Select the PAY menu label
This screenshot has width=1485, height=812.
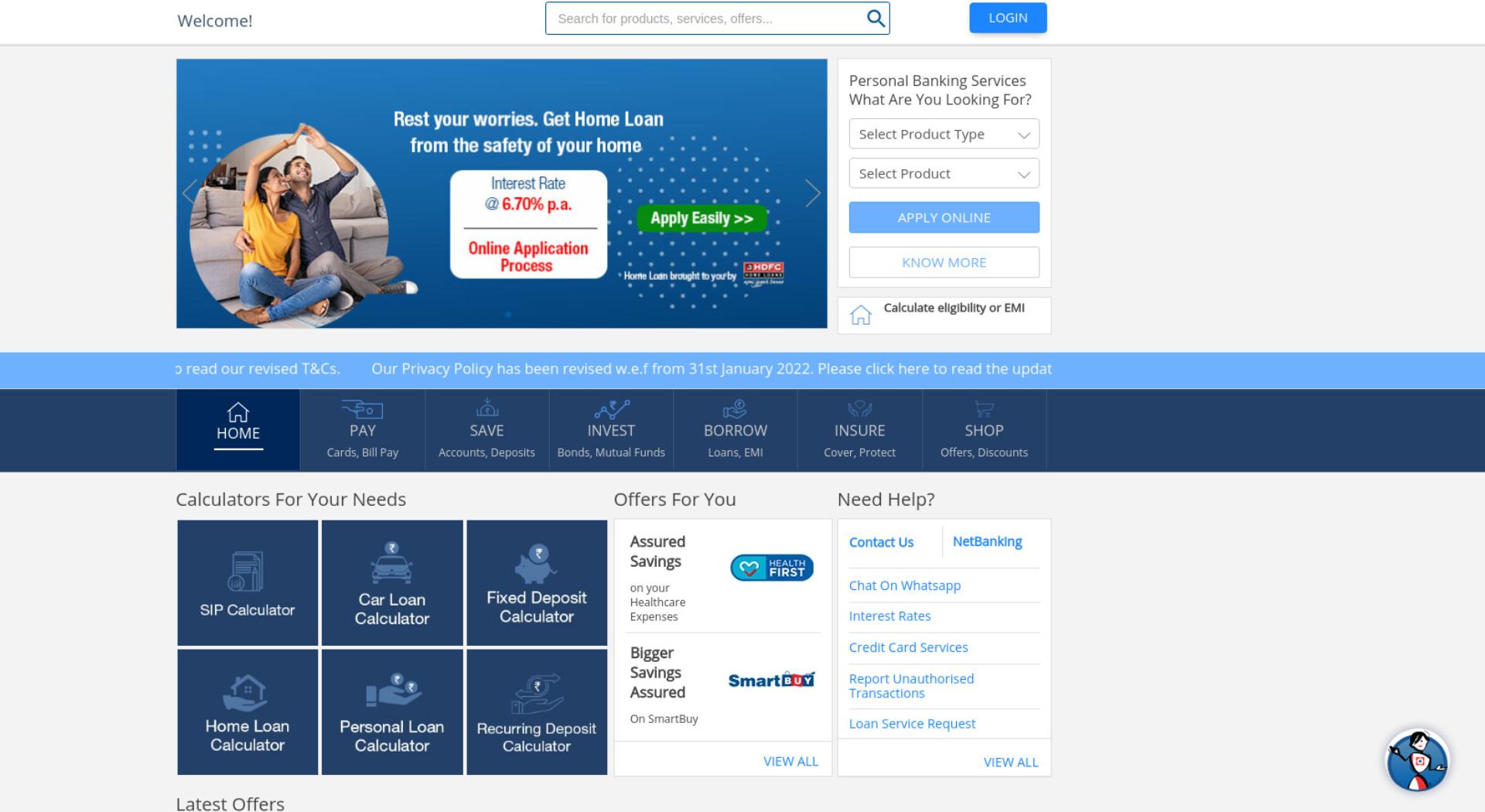pos(362,431)
